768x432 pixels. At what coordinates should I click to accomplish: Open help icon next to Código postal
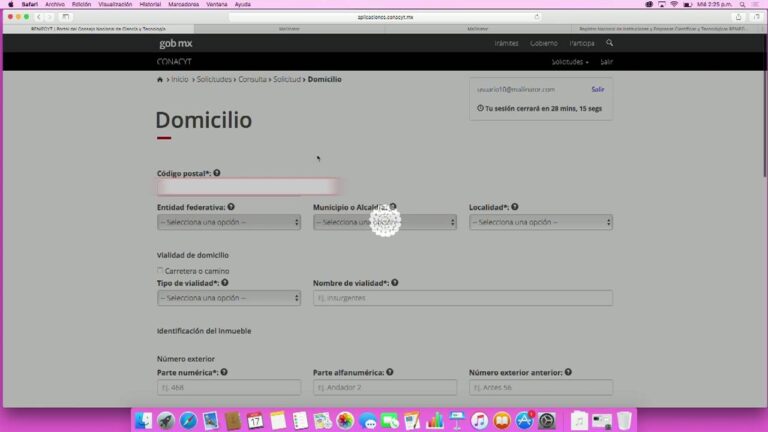[216, 173]
